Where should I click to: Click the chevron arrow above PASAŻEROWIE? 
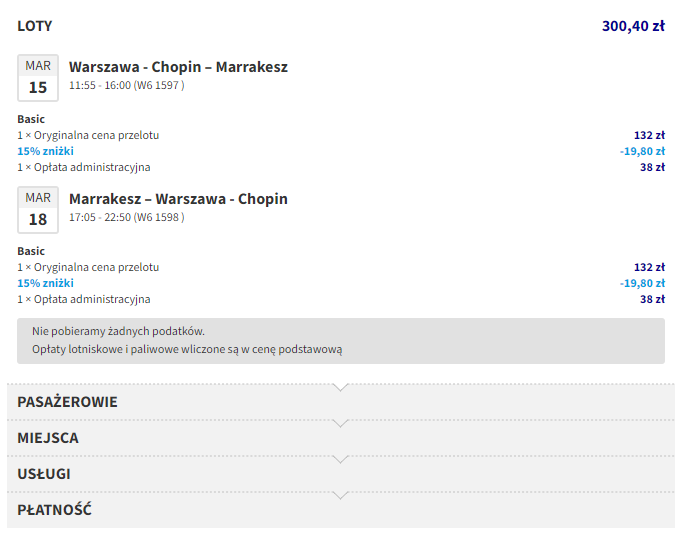pyautogui.click(x=341, y=387)
